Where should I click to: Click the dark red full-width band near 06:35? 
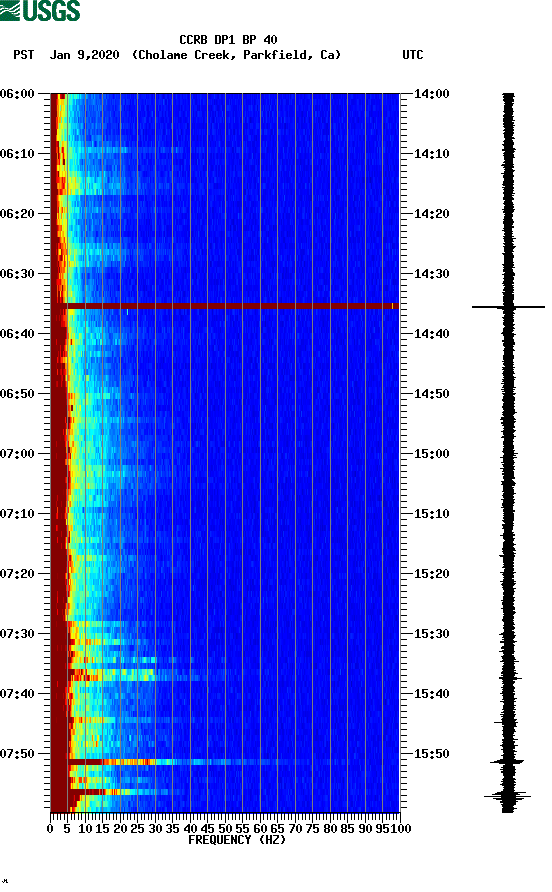tap(225, 306)
